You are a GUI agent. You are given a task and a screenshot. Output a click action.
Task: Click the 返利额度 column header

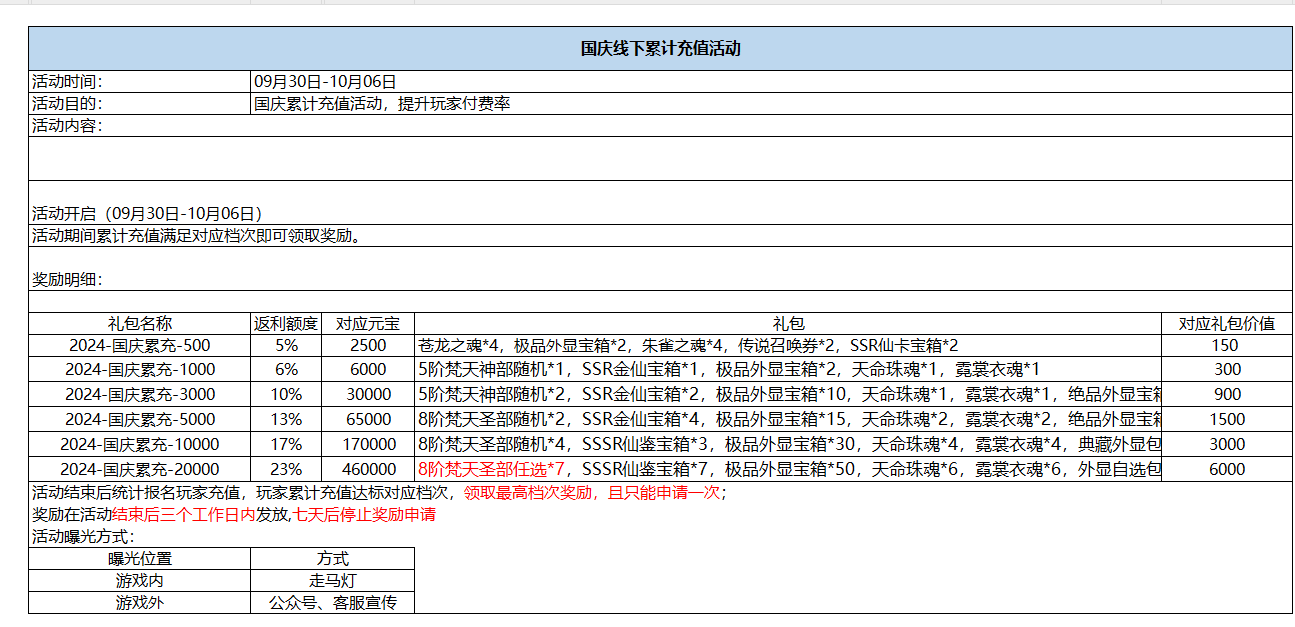coord(286,323)
